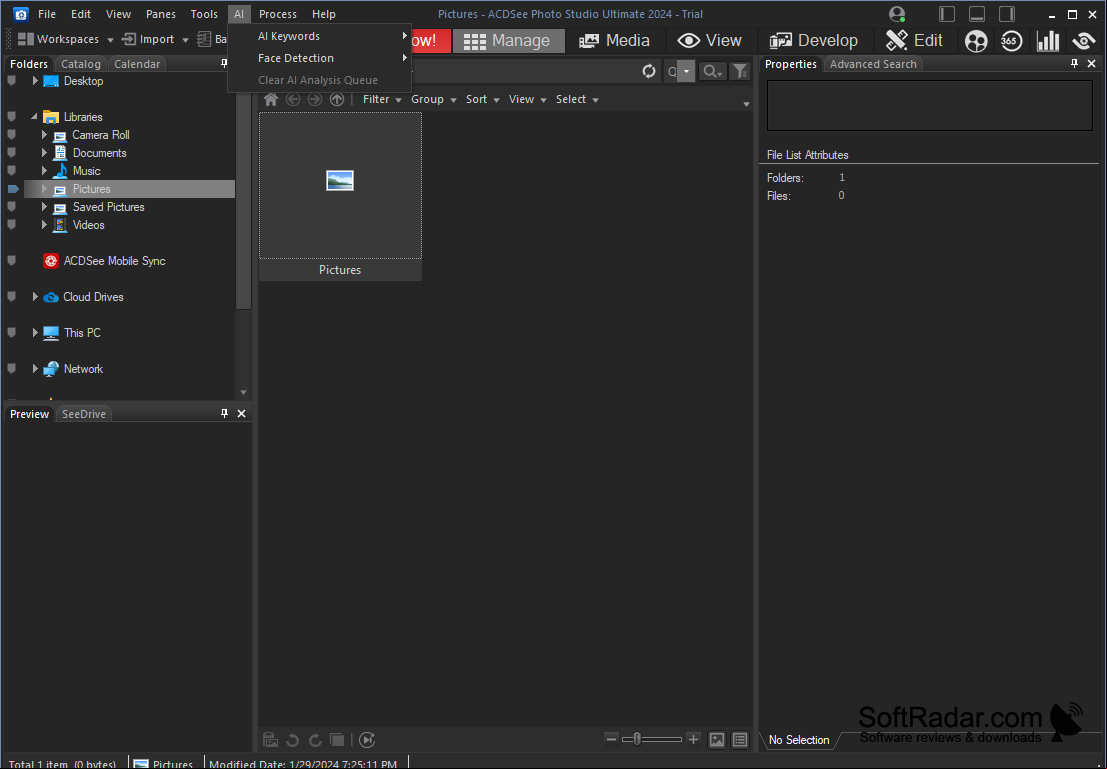Image resolution: width=1107 pixels, height=769 pixels.
Task: Toggle easy-select marker for Libraries
Action: (11, 117)
